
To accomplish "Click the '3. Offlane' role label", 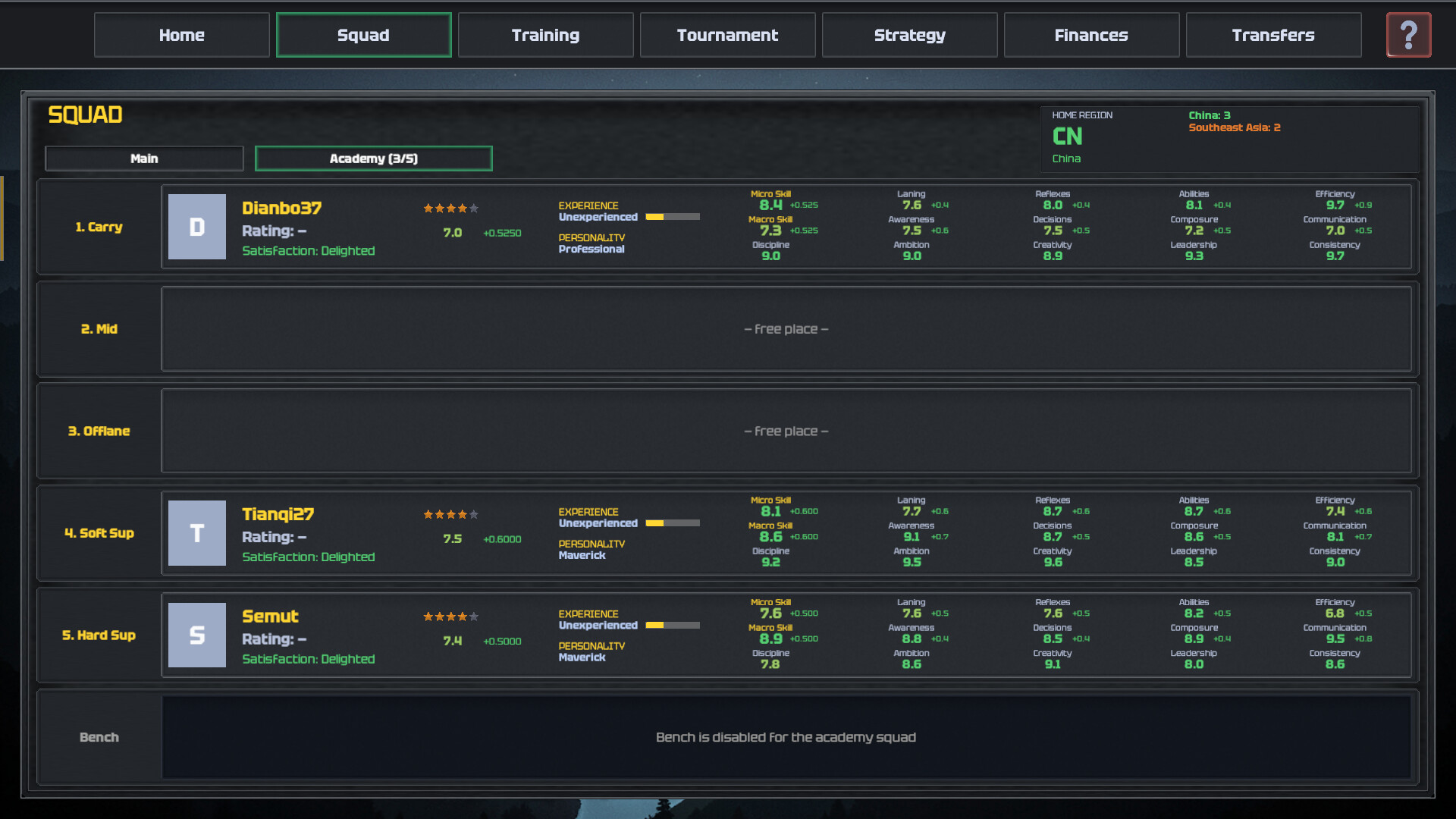I will click(x=99, y=431).
